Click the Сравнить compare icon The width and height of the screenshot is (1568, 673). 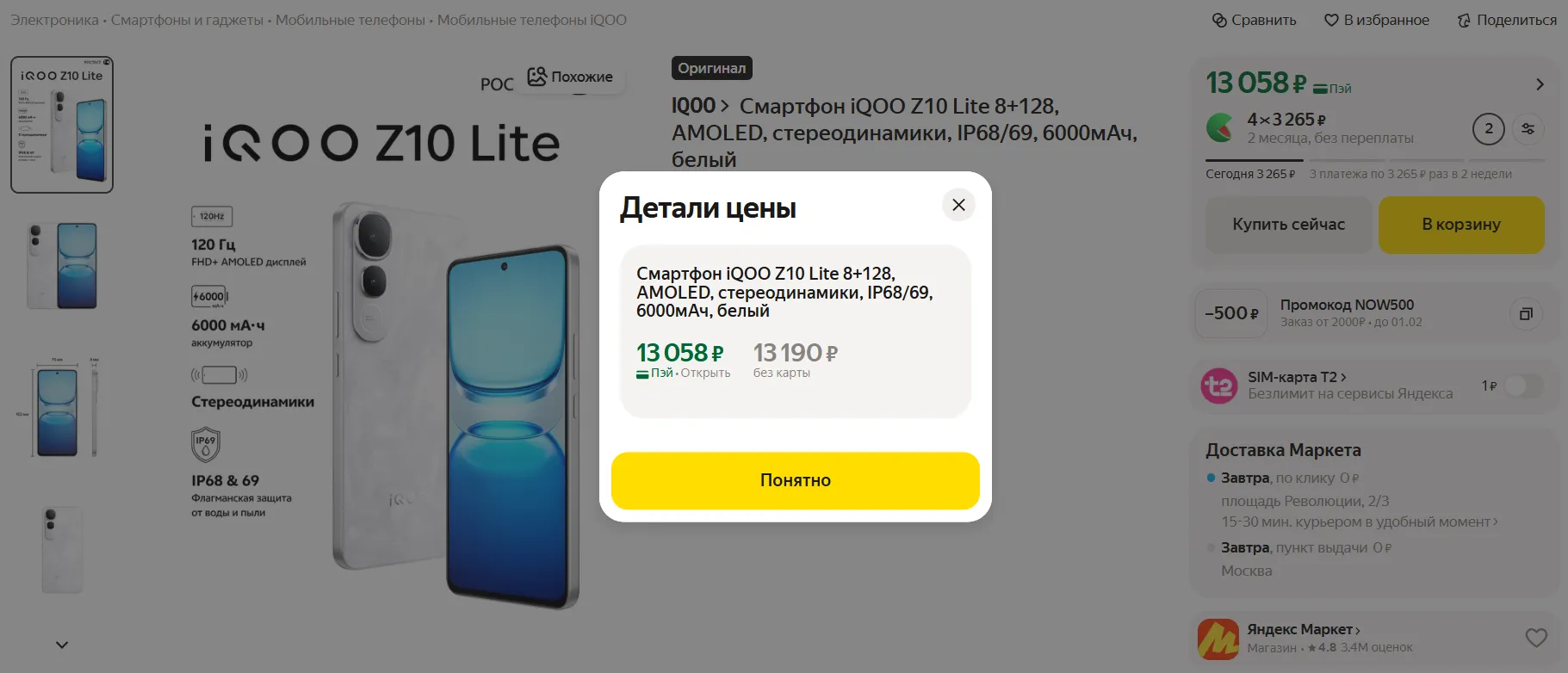pos(1219,21)
